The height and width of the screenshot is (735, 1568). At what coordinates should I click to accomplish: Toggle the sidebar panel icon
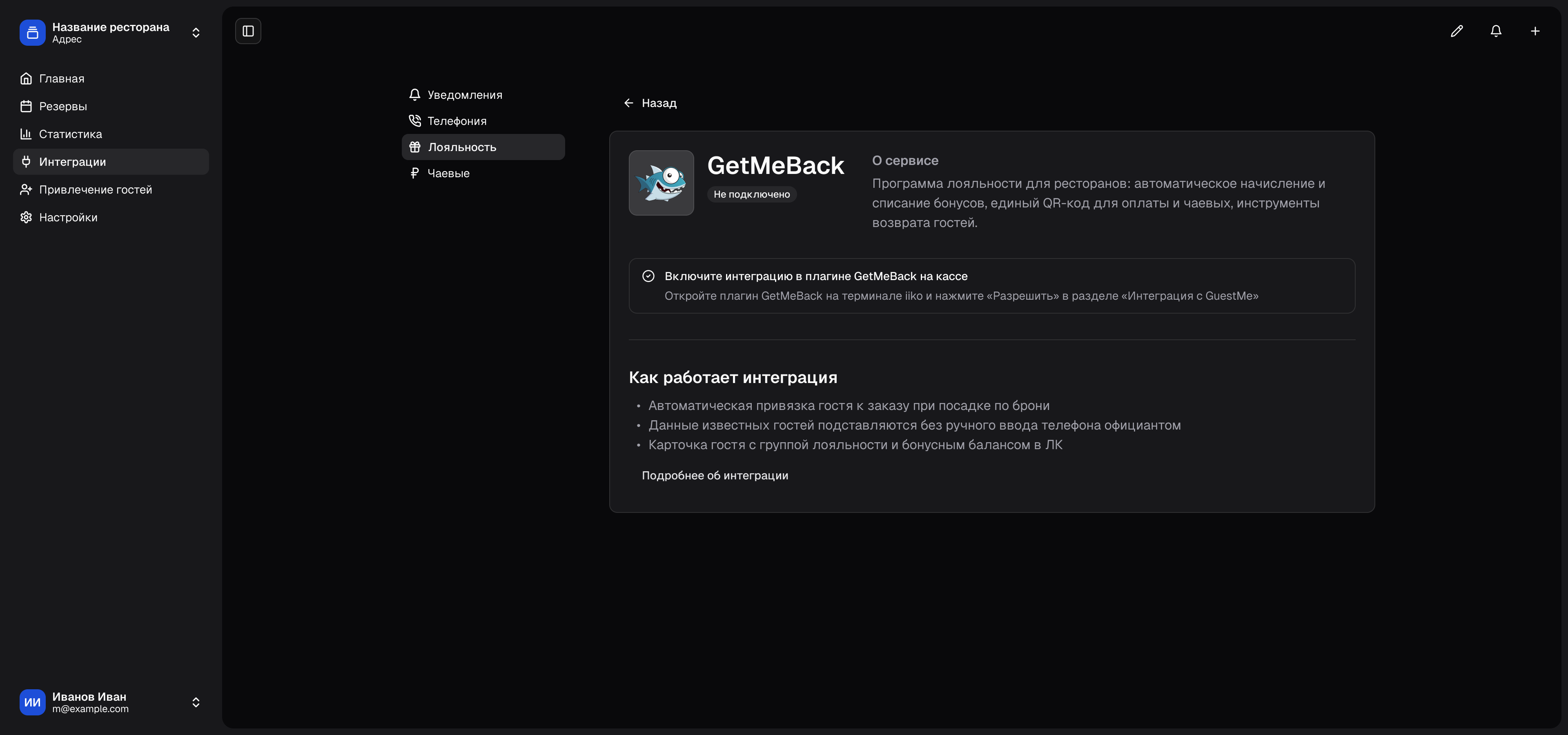tap(248, 31)
